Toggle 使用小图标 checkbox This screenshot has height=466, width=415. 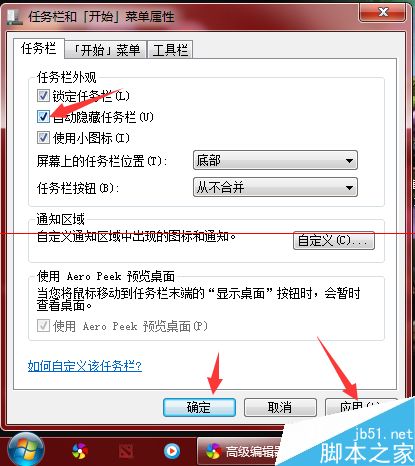tap(43, 137)
